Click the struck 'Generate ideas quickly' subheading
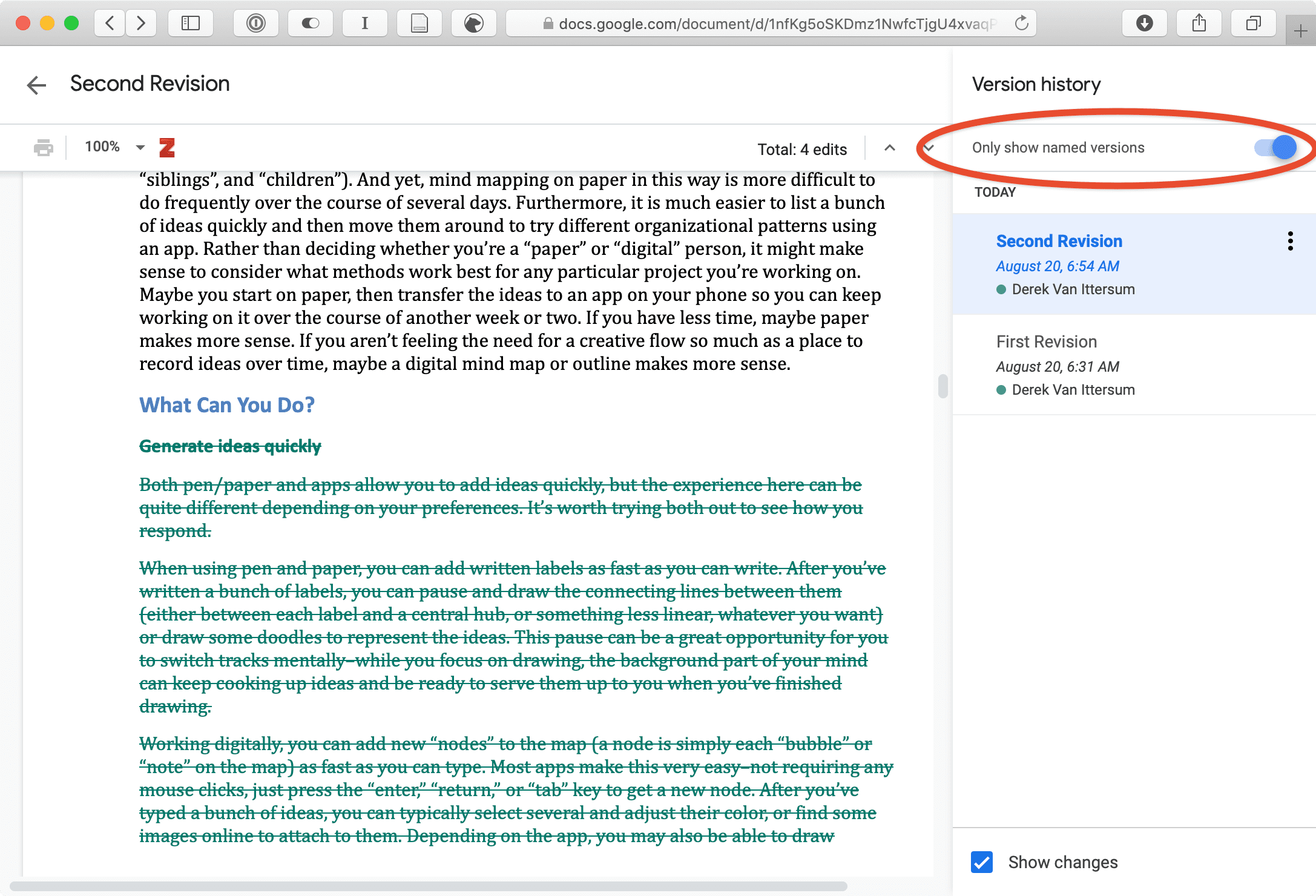The height and width of the screenshot is (896, 1316). [230, 446]
